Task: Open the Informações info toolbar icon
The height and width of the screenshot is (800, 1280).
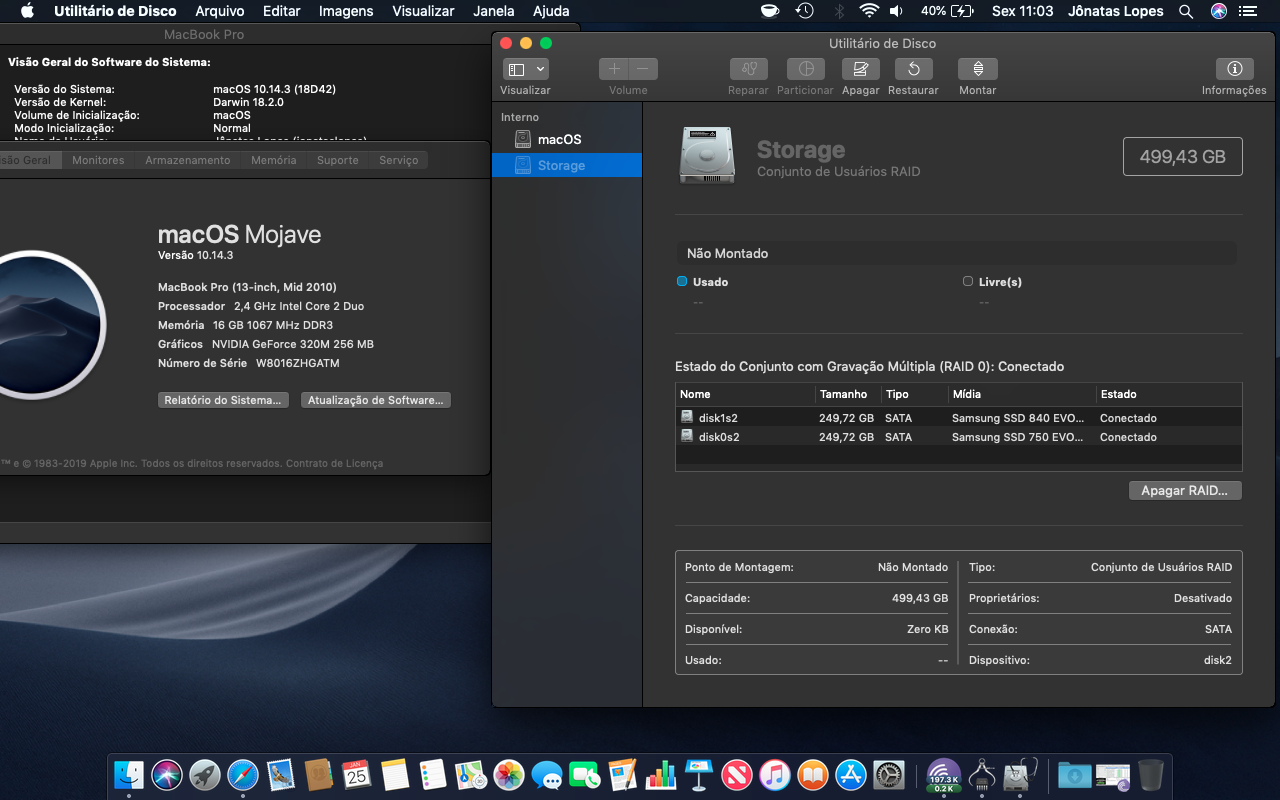Action: pyautogui.click(x=1234, y=69)
